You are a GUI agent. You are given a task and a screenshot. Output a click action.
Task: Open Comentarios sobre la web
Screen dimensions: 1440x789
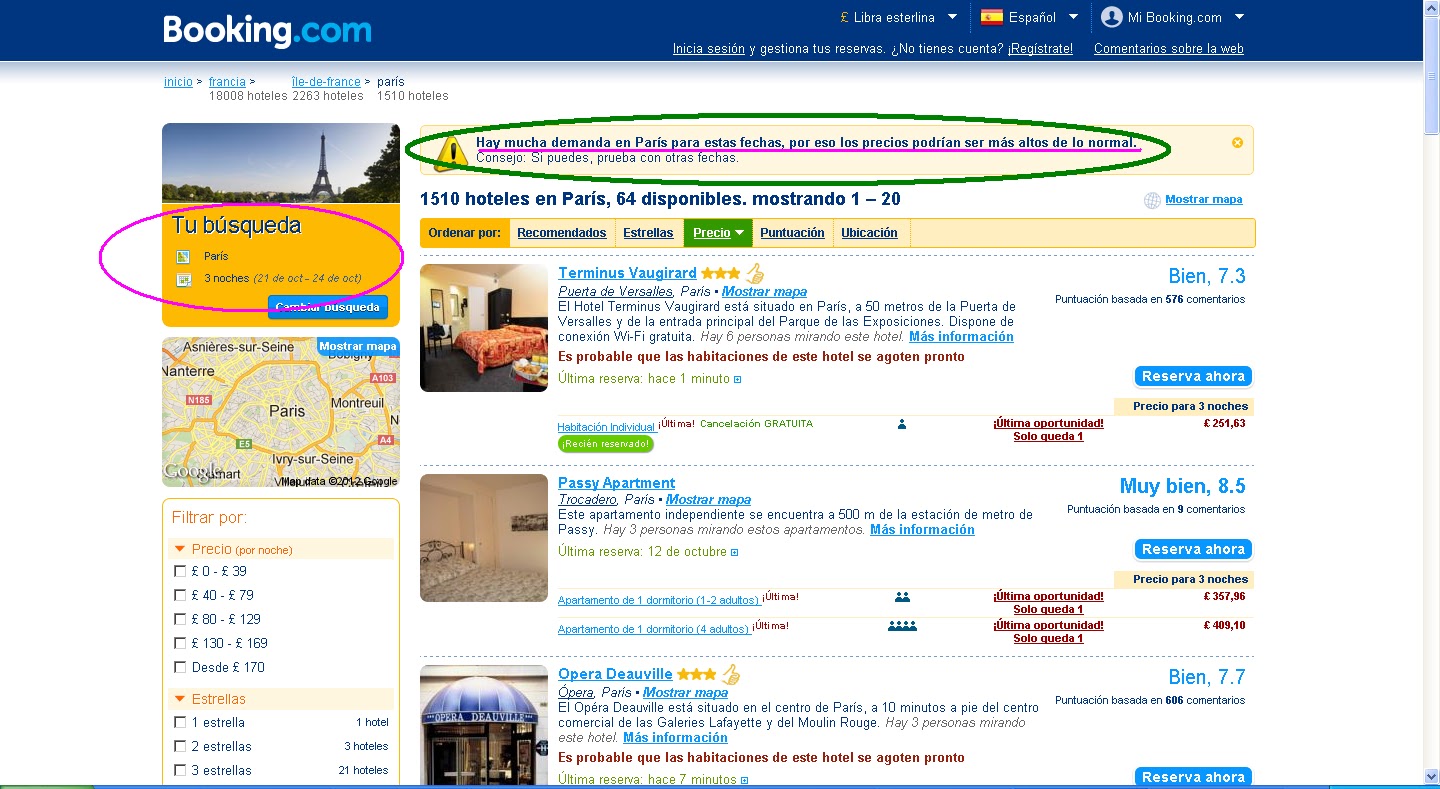coord(1169,48)
